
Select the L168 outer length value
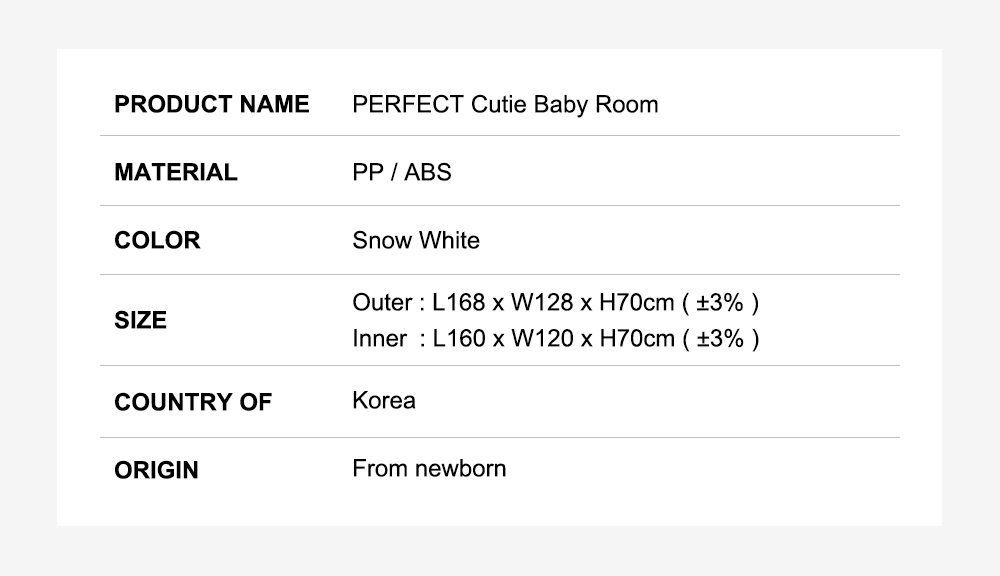[x=458, y=303]
